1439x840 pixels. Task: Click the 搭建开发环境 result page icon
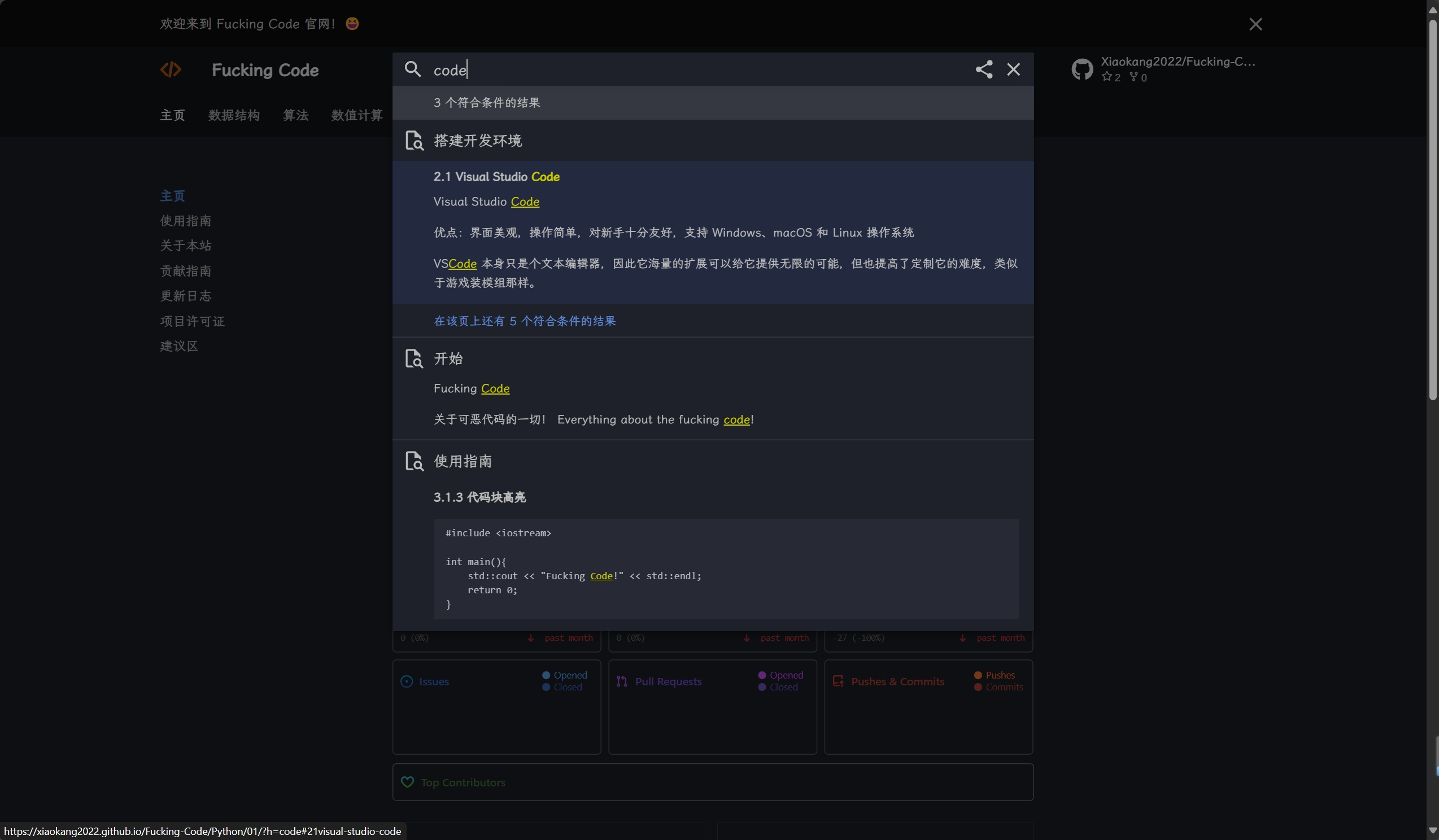click(414, 141)
